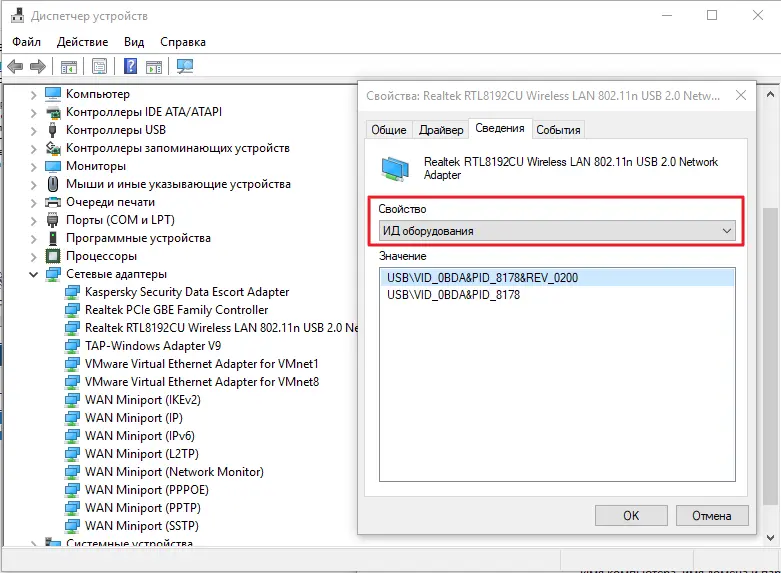Open the Вид menu
The width and height of the screenshot is (781, 573).
tap(134, 42)
